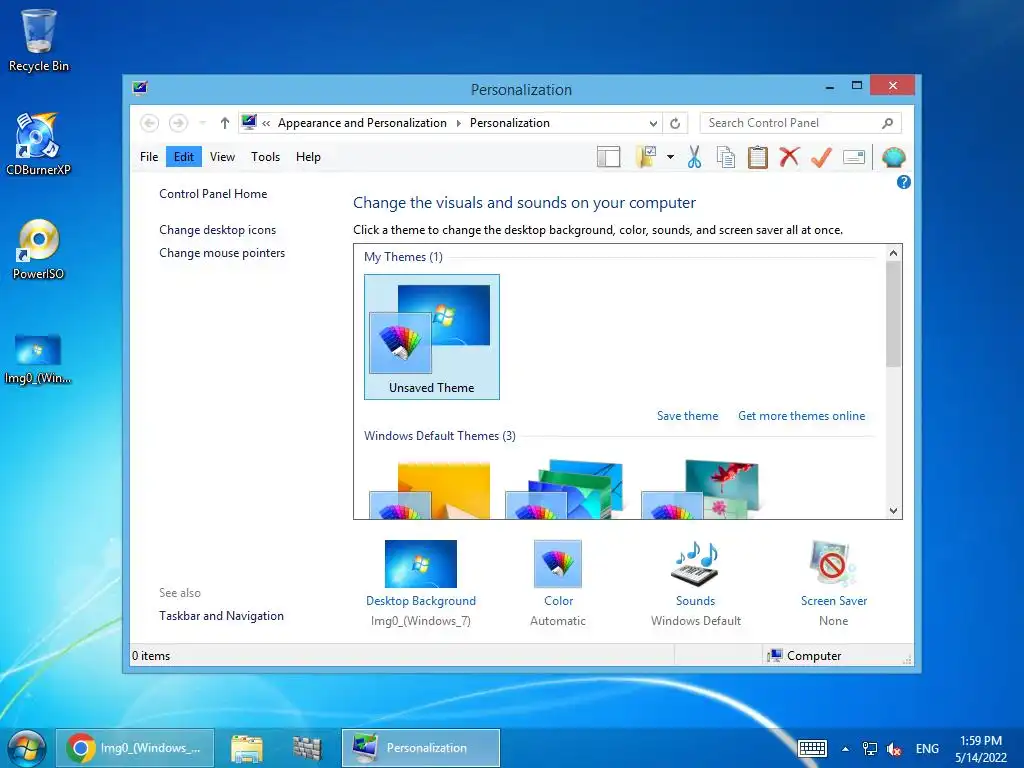Click the Copy toolbar icon
This screenshot has height=768, width=1024.
[726, 157]
